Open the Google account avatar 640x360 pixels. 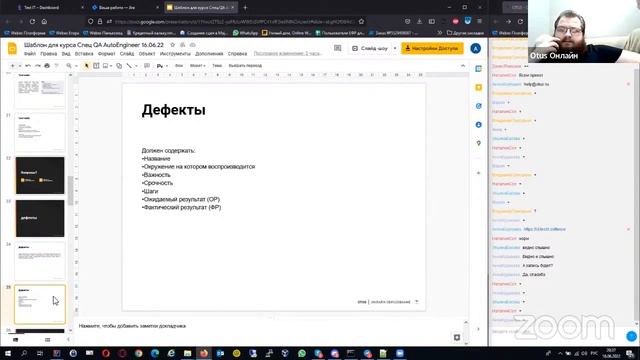coord(476,49)
